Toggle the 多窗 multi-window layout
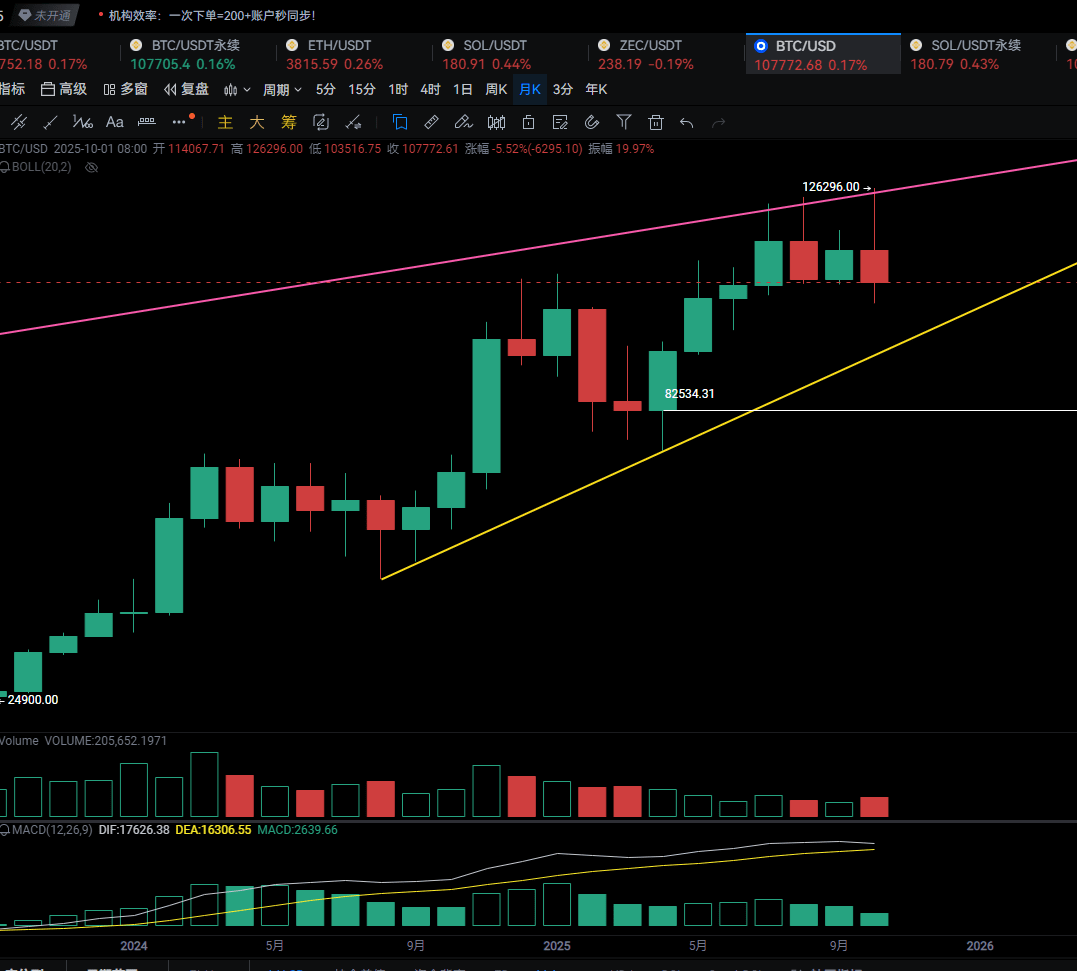1077x971 pixels. pyautogui.click(x=126, y=89)
